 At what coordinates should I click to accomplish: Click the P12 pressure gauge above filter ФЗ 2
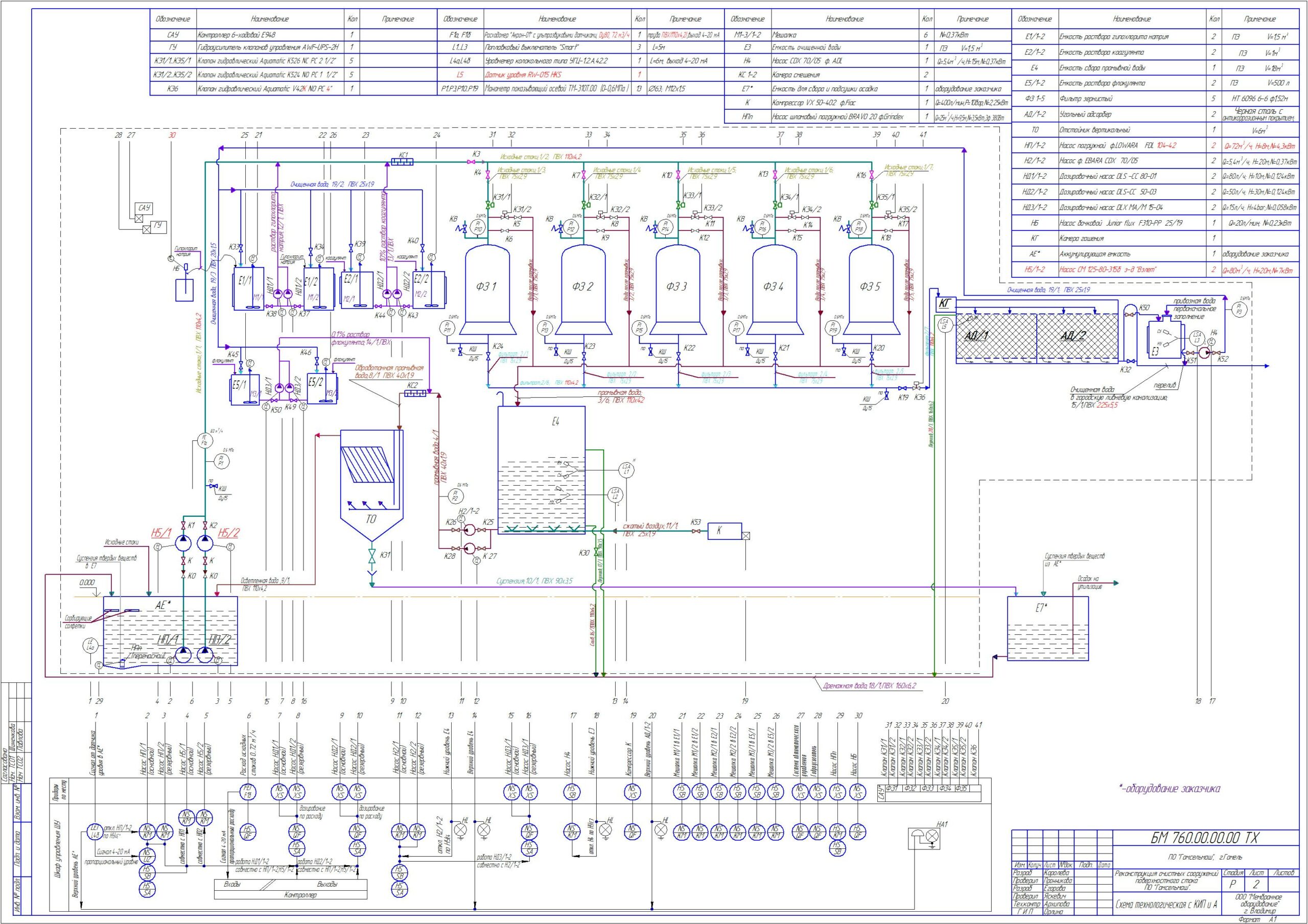(571, 228)
